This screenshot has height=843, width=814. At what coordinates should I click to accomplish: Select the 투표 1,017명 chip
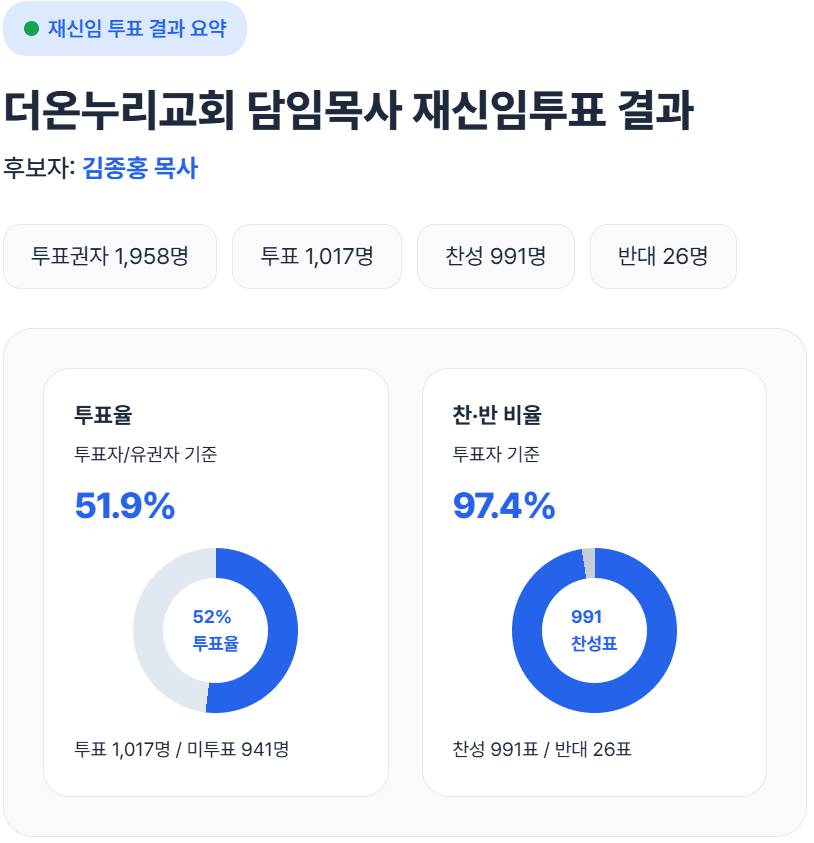(x=317, y=256)
